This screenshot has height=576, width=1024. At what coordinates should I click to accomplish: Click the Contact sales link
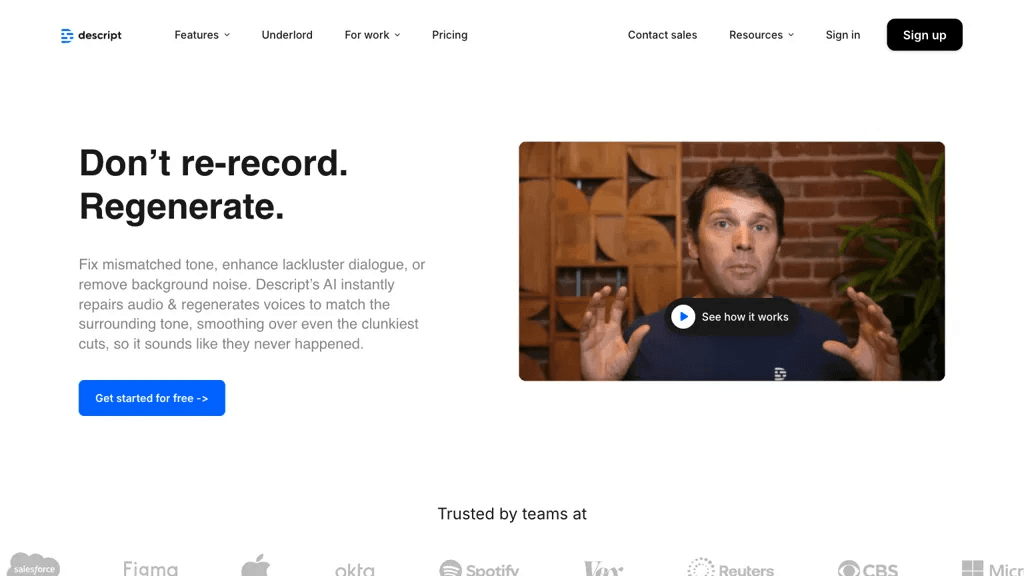662,35
